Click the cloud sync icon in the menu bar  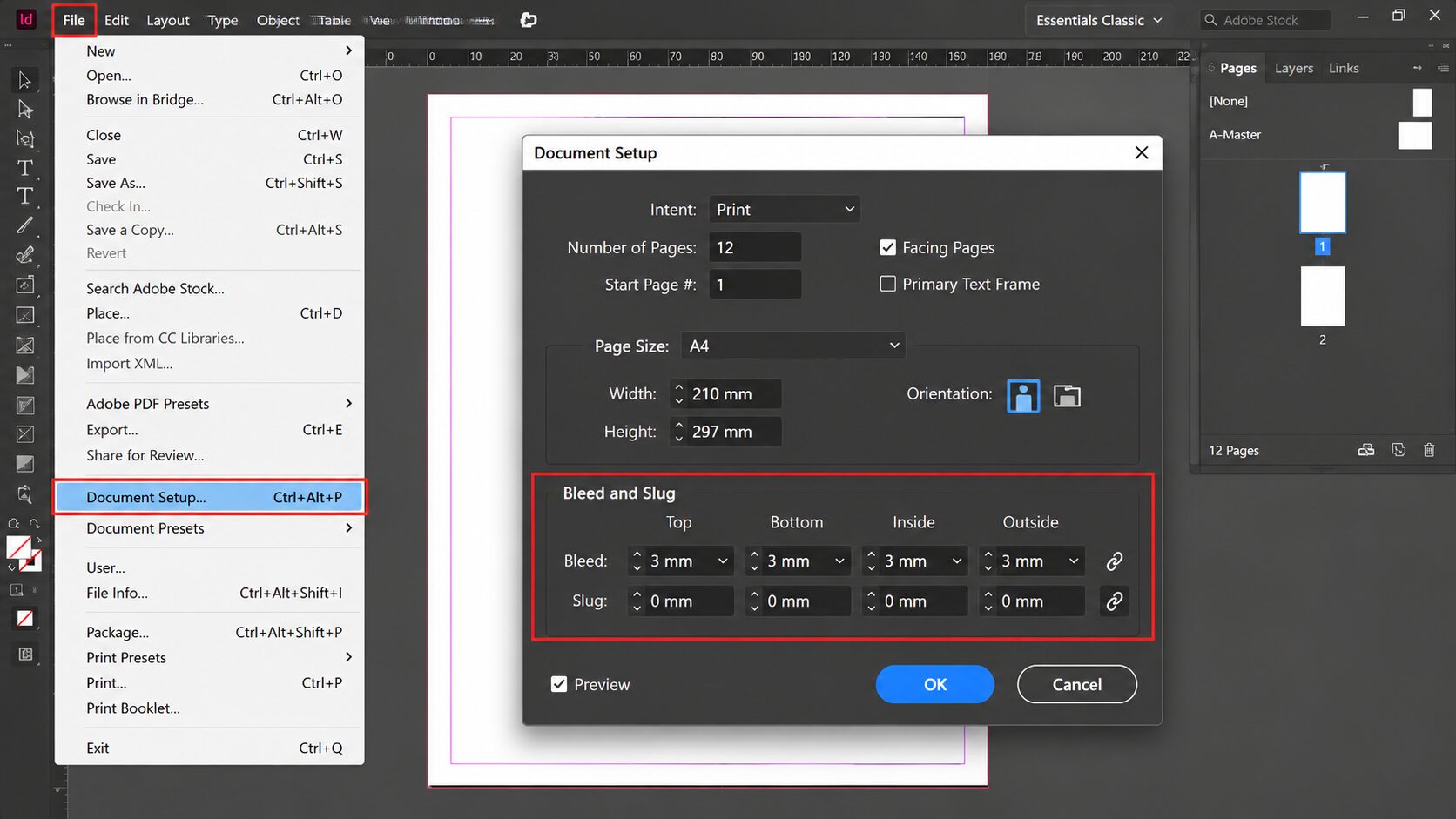coord(528,20)
